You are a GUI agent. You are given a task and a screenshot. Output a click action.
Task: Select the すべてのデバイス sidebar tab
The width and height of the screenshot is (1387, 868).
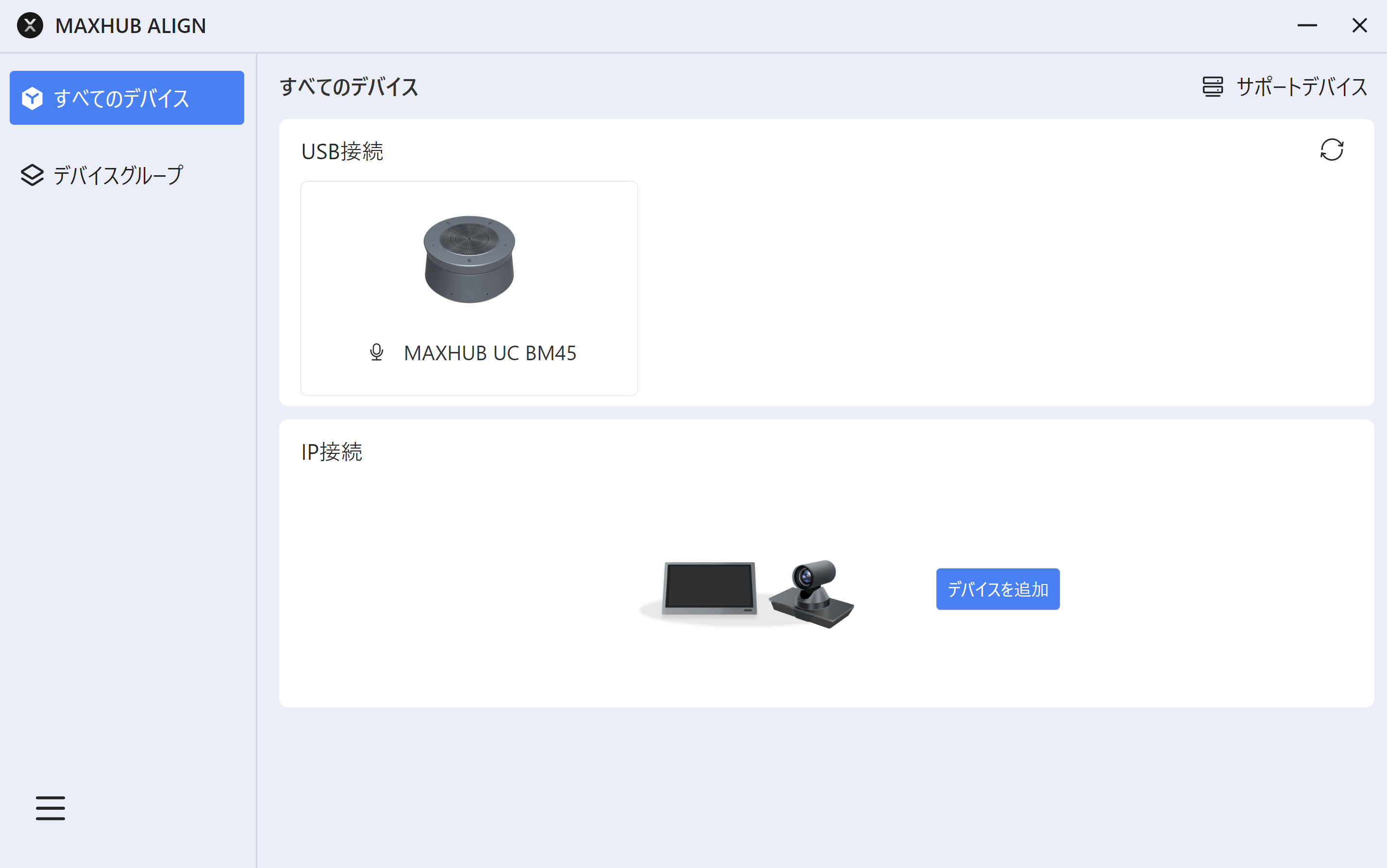(x=127, y=98)
